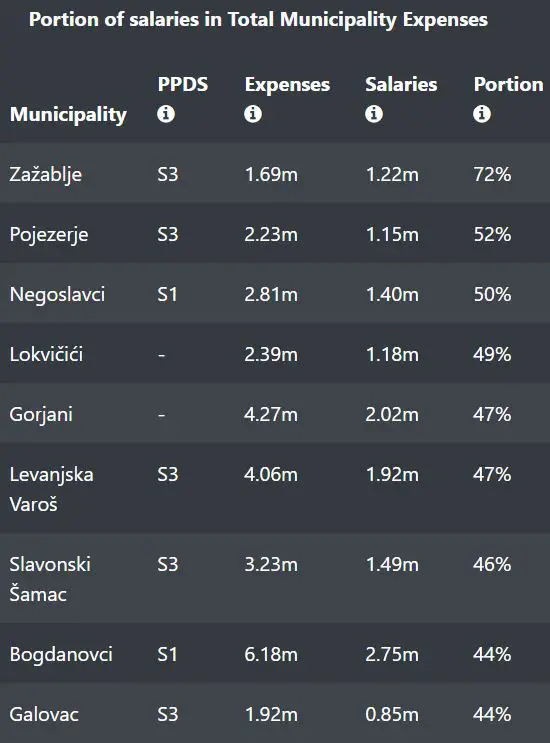Select the Levanjska Varoš row

click(x=275, y=488)
